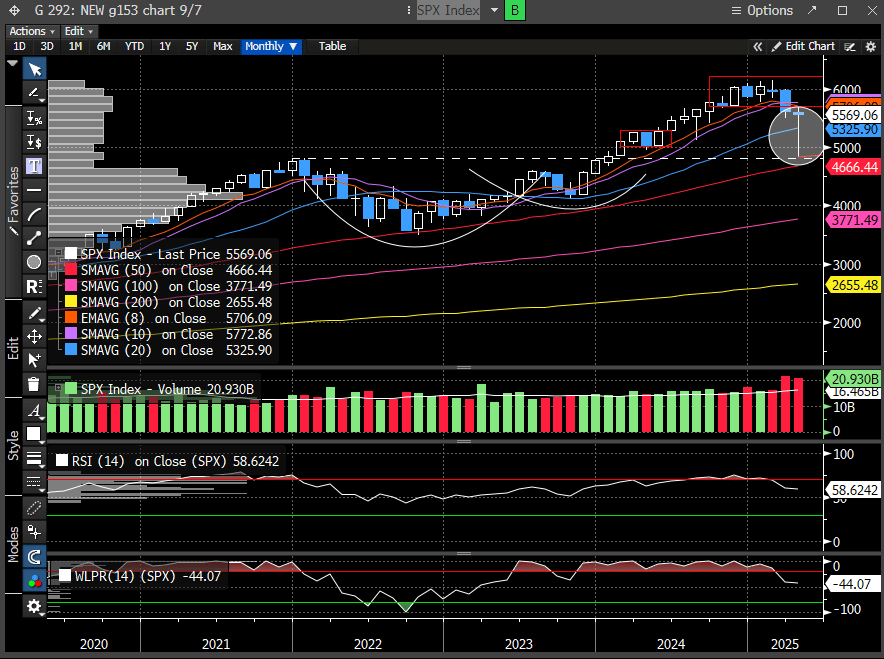Select the 1Y range tab

tap(165, 46)
